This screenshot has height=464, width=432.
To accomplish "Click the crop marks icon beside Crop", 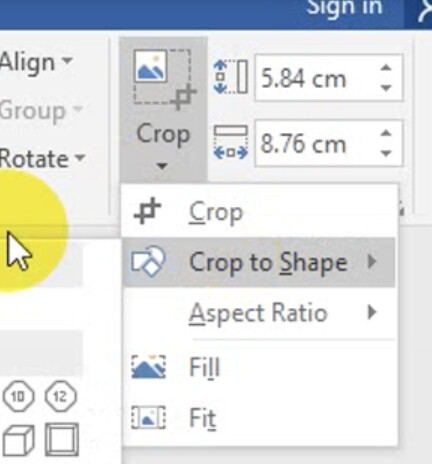I will click(x=147, y=212).
